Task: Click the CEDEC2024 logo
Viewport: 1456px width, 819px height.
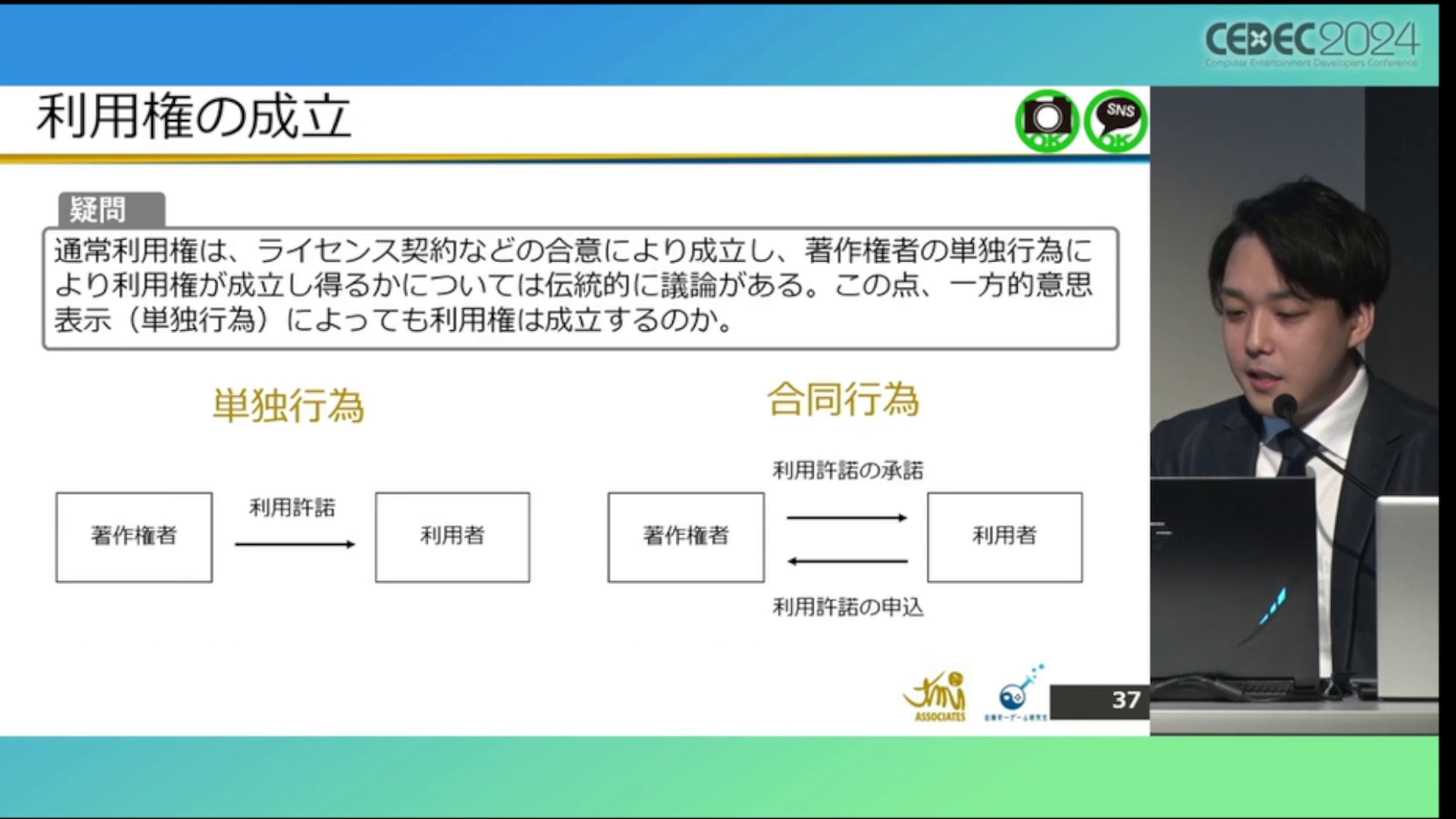Action: tap(1312, 44)
